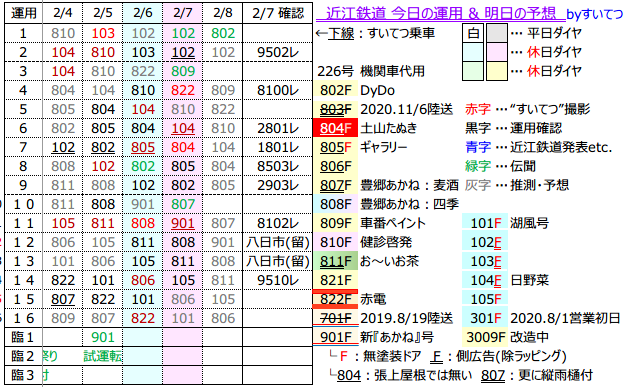Click the 1801レ cell in row 7
630x387 pixels.
278,147
